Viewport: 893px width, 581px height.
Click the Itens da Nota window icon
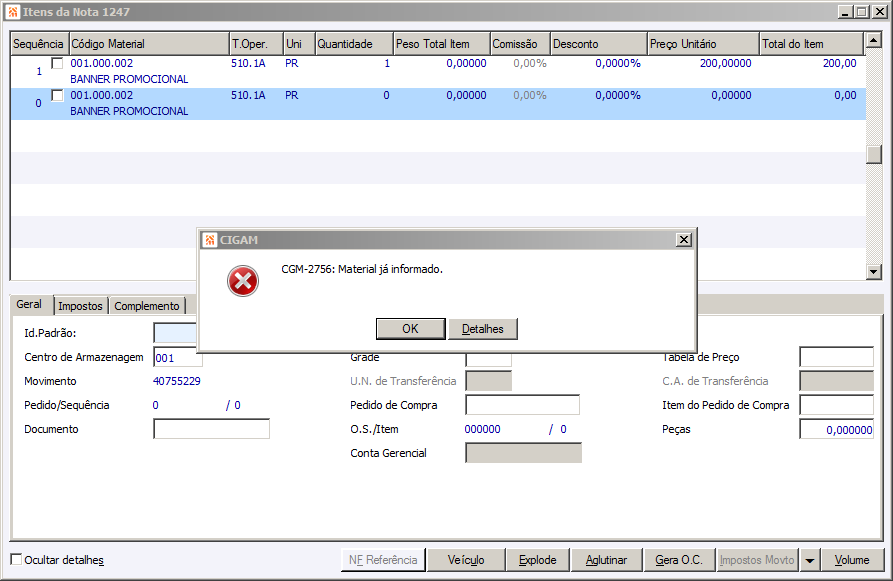point(13,11)
